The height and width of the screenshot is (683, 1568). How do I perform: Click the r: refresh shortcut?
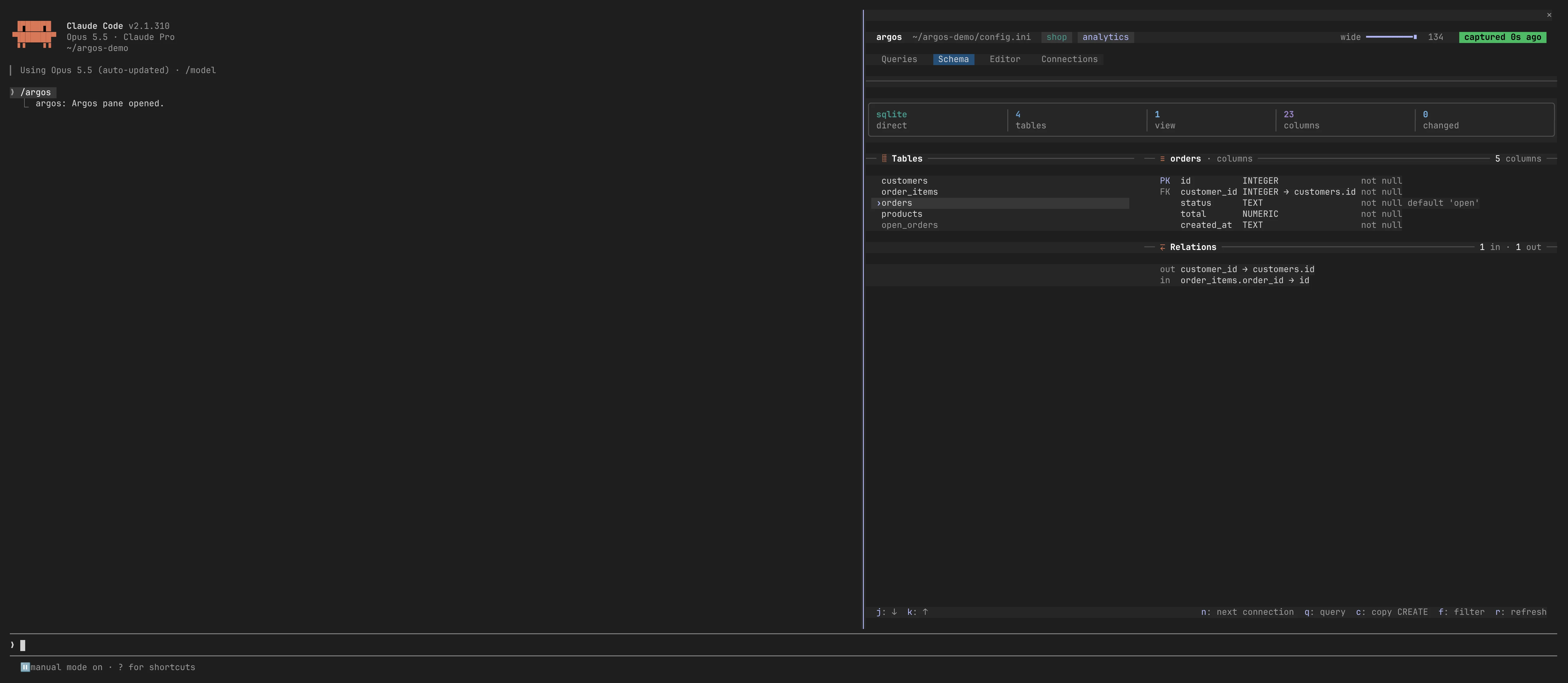(x=1520, y=612)
